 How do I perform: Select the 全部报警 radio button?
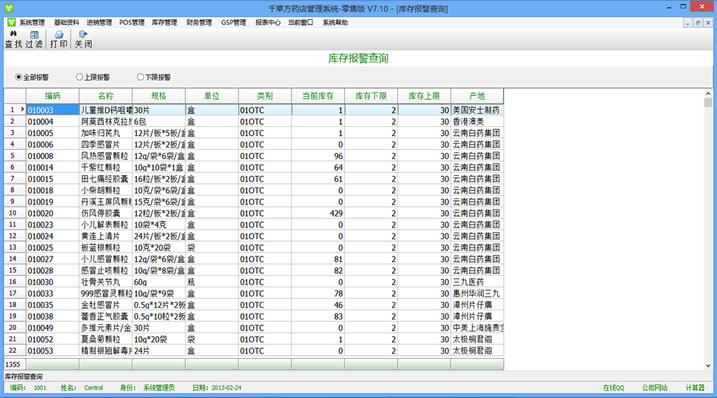click(19, 77)
